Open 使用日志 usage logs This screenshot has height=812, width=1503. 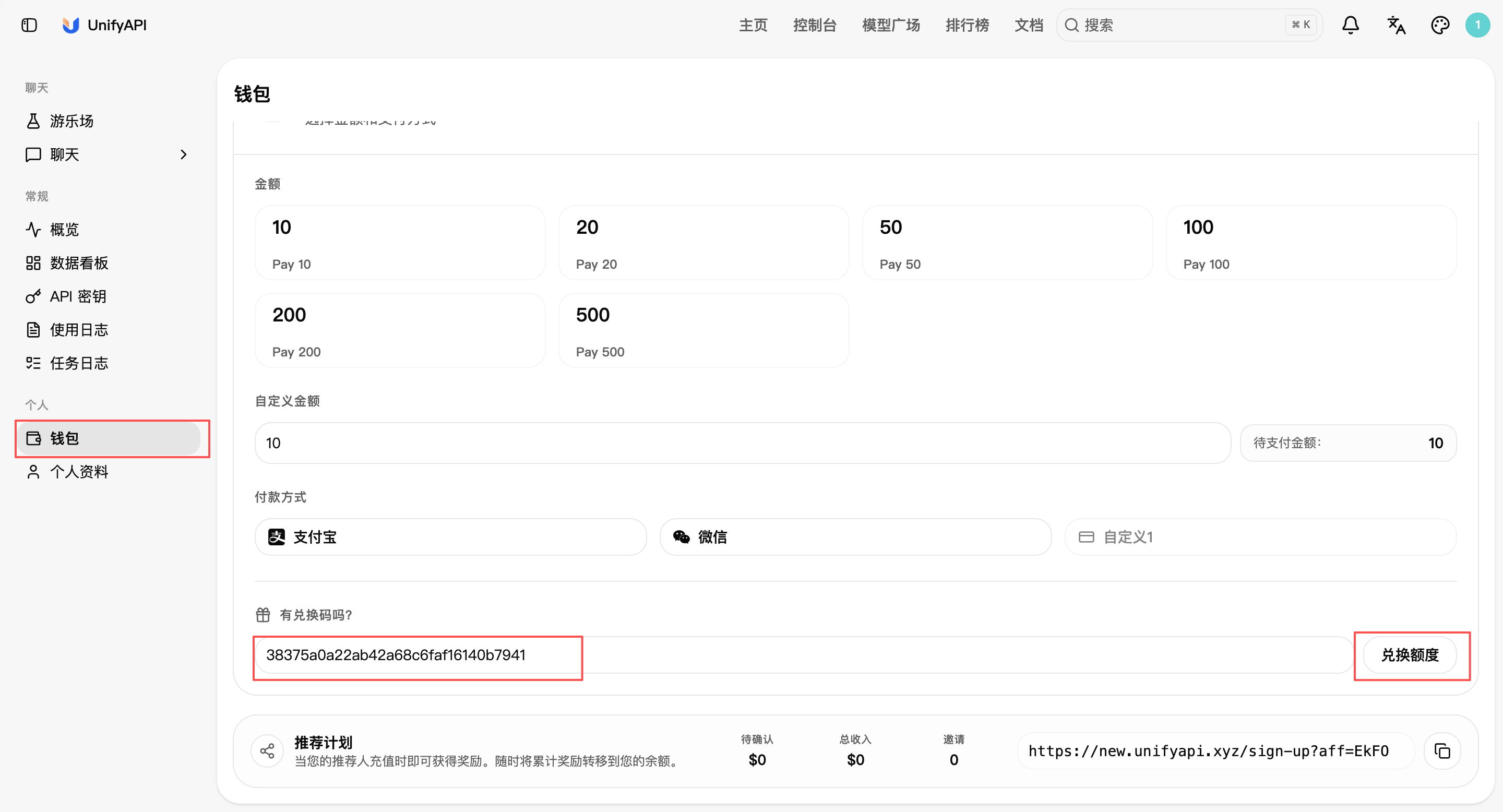(x=109, y=330)
